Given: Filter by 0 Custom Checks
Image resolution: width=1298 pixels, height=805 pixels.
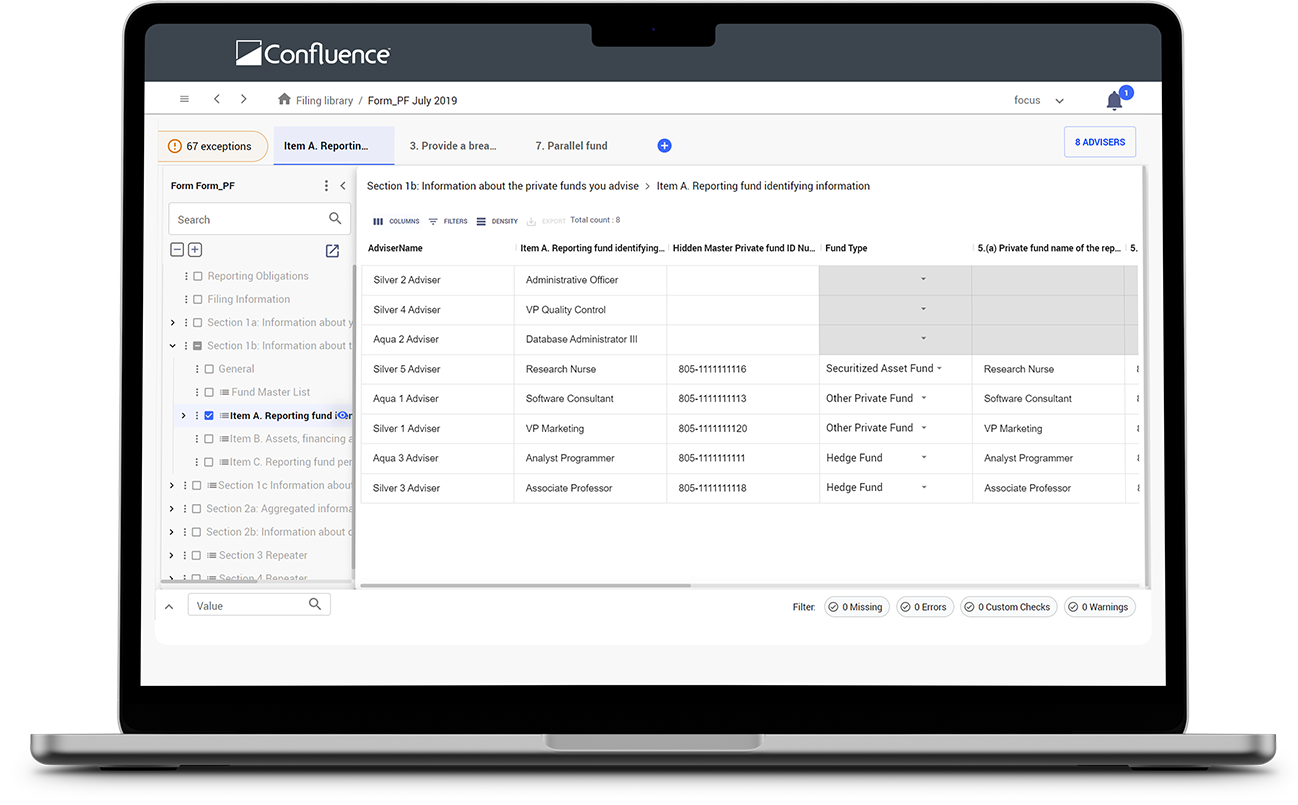Looking at the screenshot, I should (x=1008, y=607).
